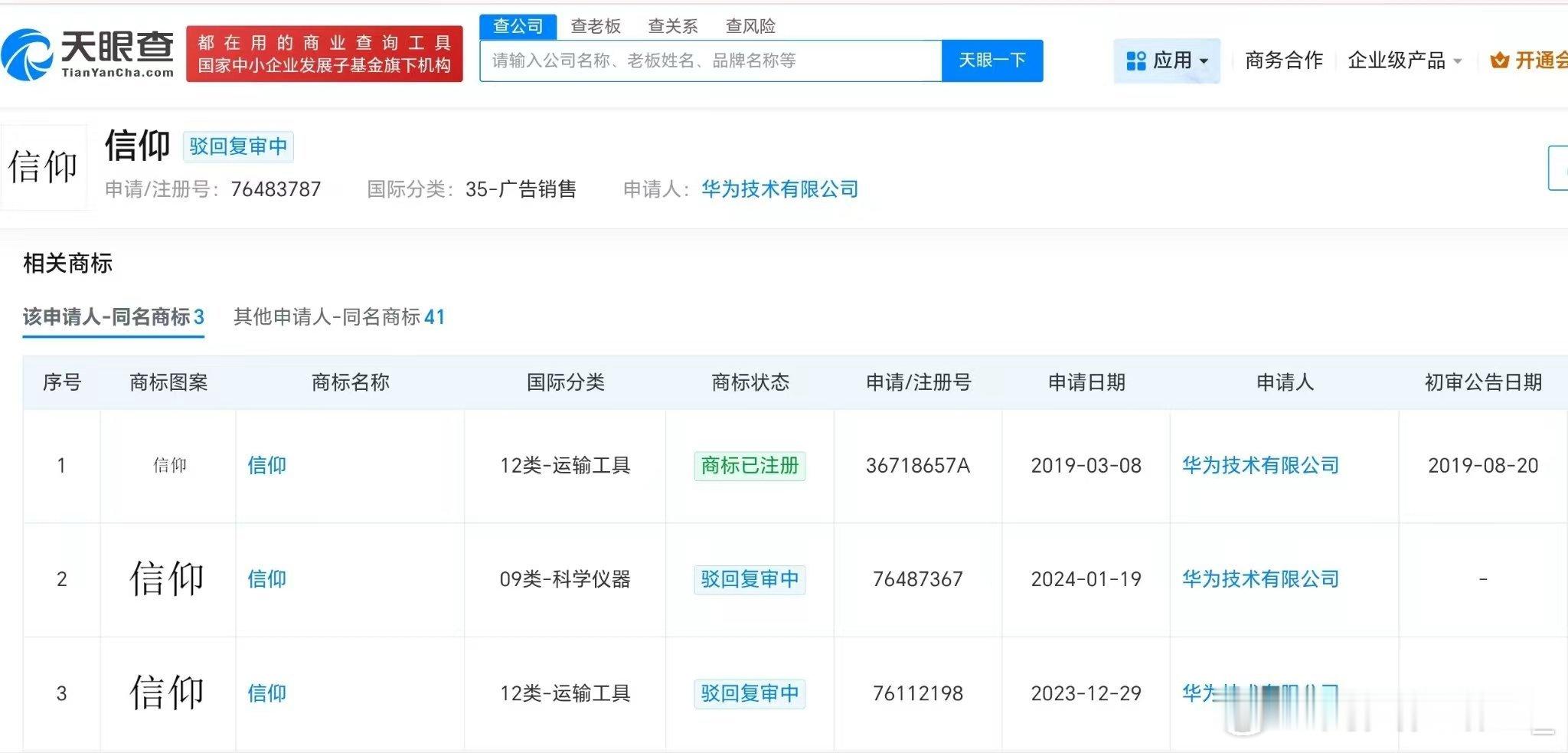Click the 09类-科学仪器 cell

tap(565, 579)
